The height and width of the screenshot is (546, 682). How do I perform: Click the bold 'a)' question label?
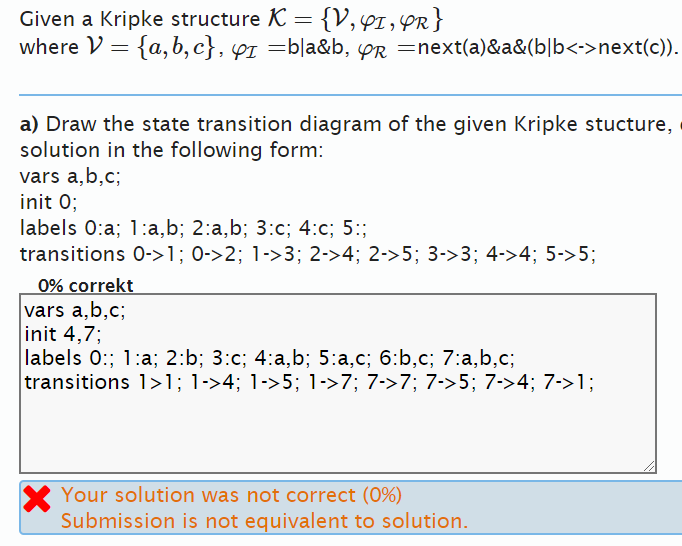click(x=29, y=124)
